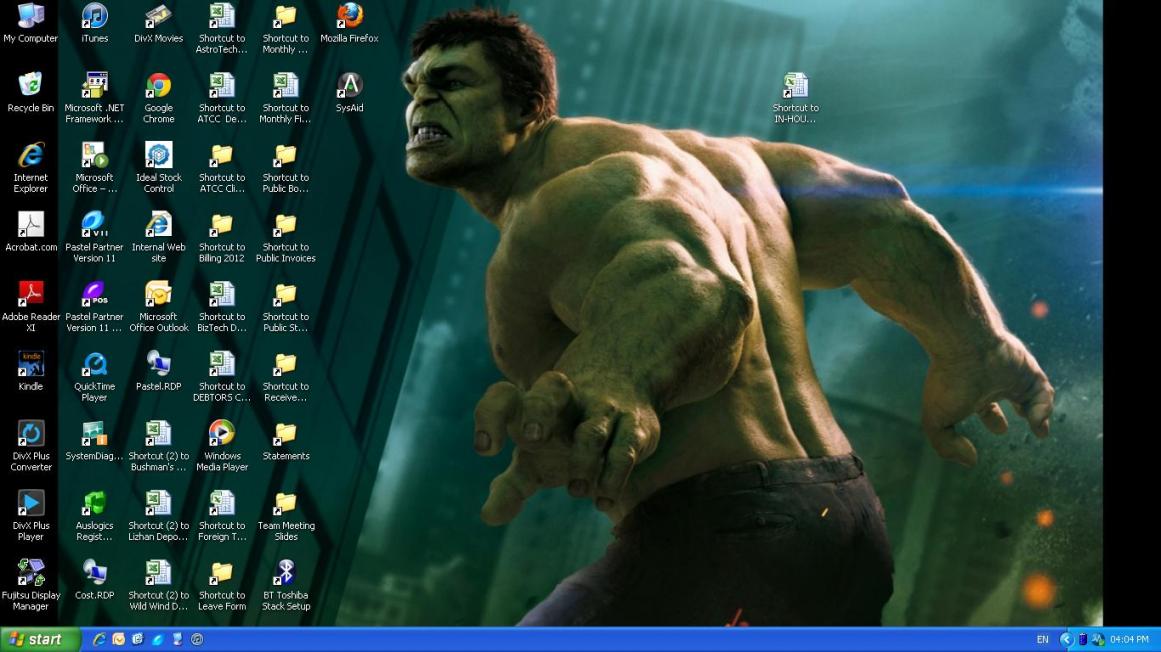Select the Mozilla Firefox desktop icon
Viewport: 1161px width, 652px height.
click(x=349, y=16)
